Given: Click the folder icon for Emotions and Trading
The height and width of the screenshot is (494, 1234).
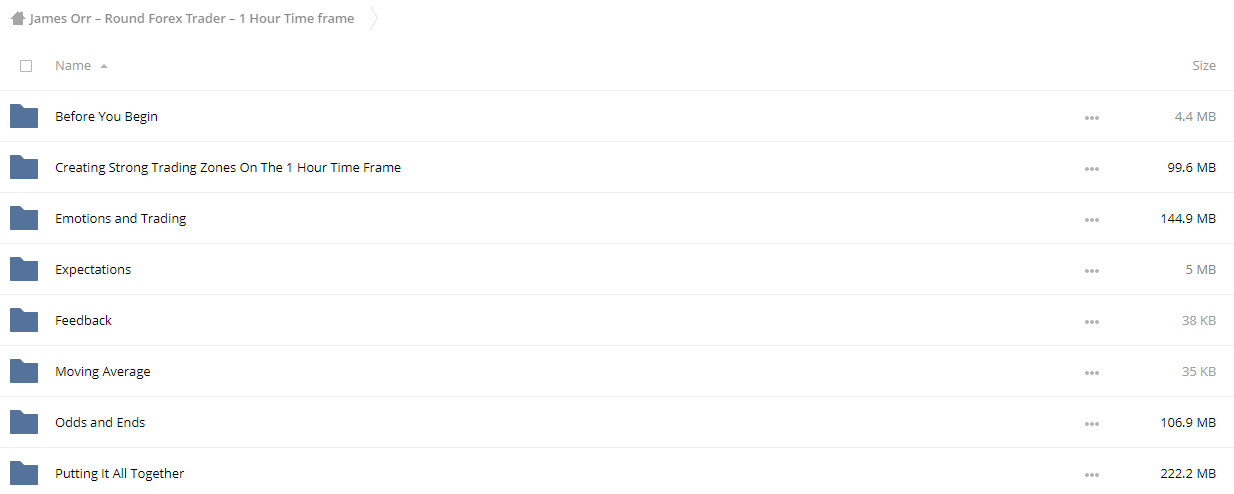Looking at the screenshot, I should pyautogui.click(x=24, y=218).
